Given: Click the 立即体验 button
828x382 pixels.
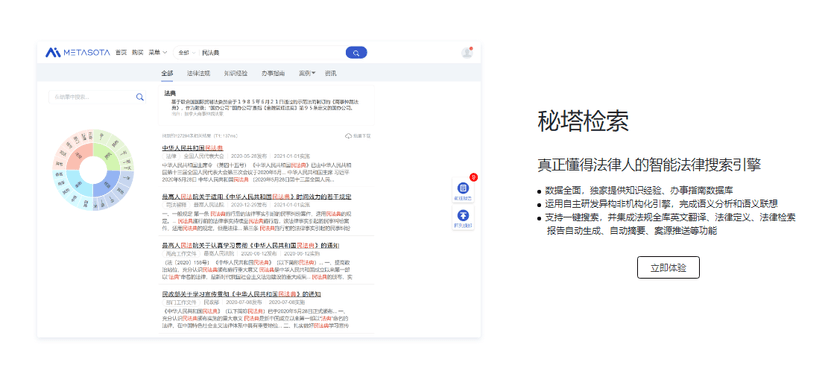Looking at the screenshot, I should [x=668, y=267].
